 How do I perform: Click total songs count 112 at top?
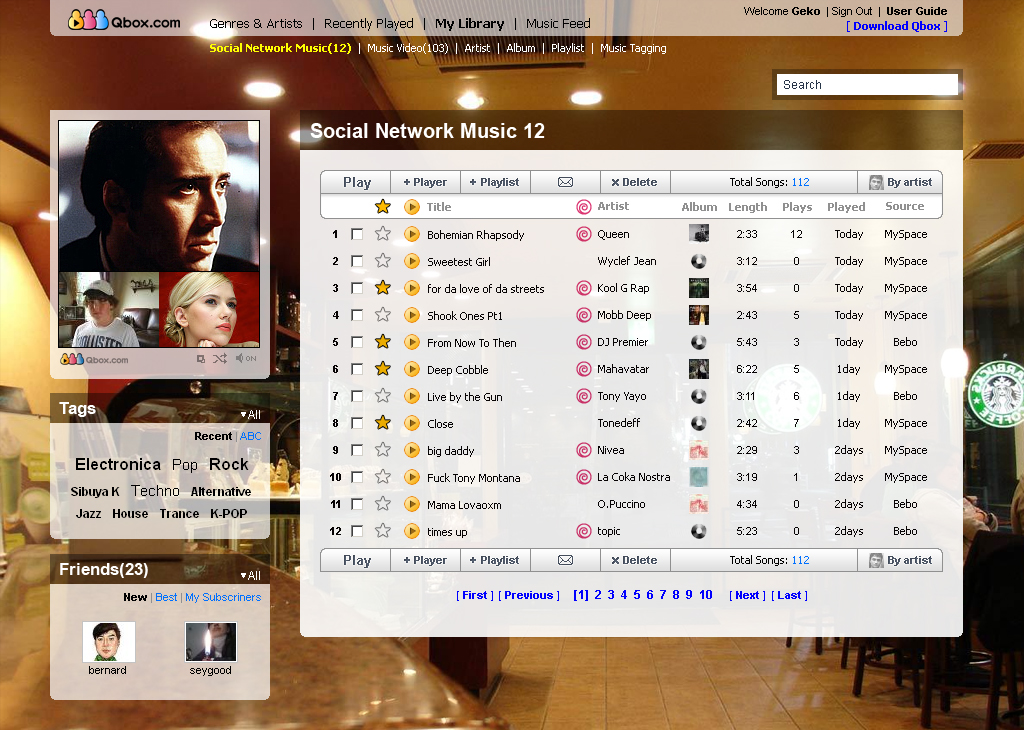point(800,182)
